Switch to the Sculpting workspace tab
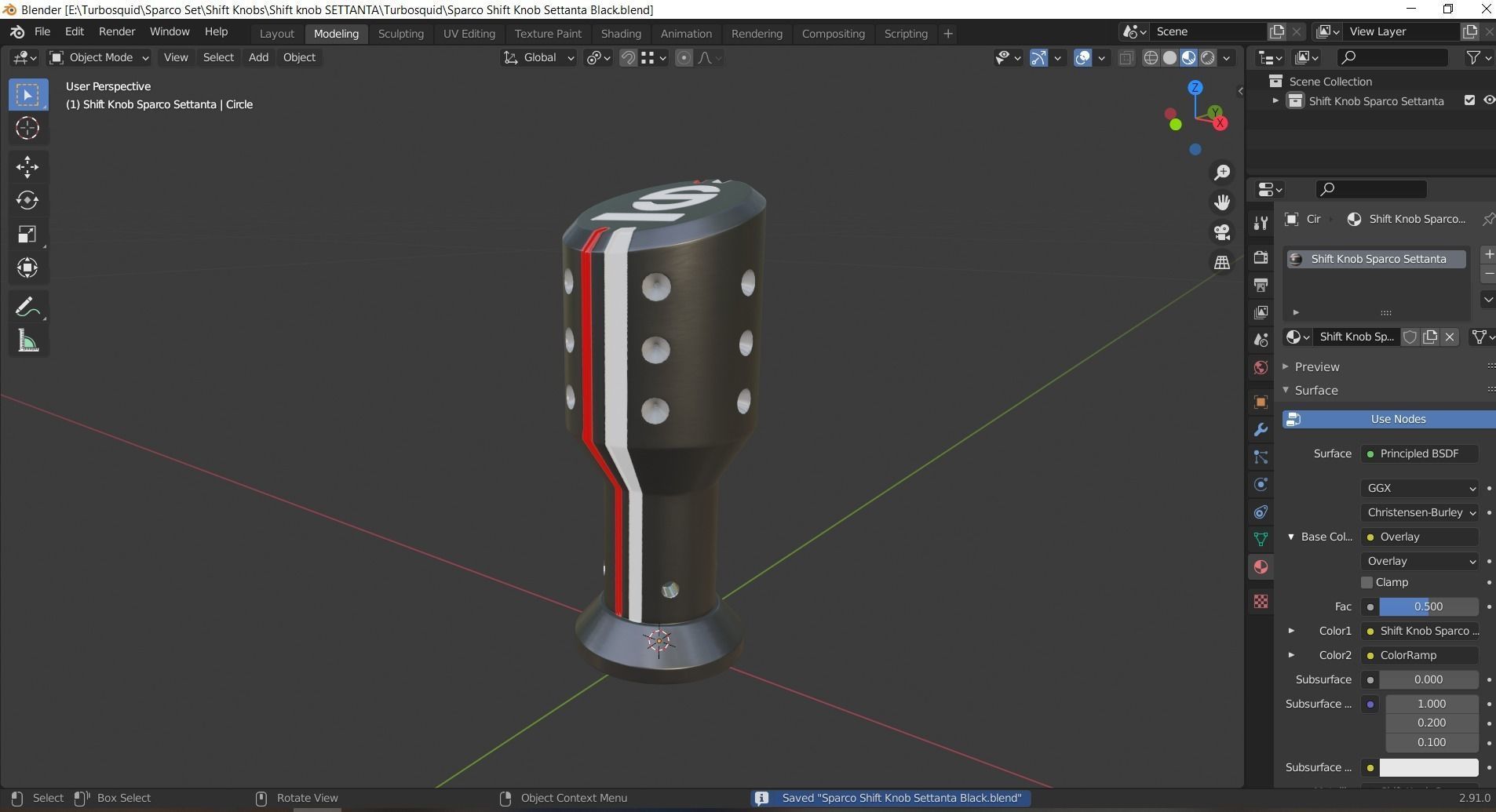The height and width of the screenshot is (812, 1496). 401,34
